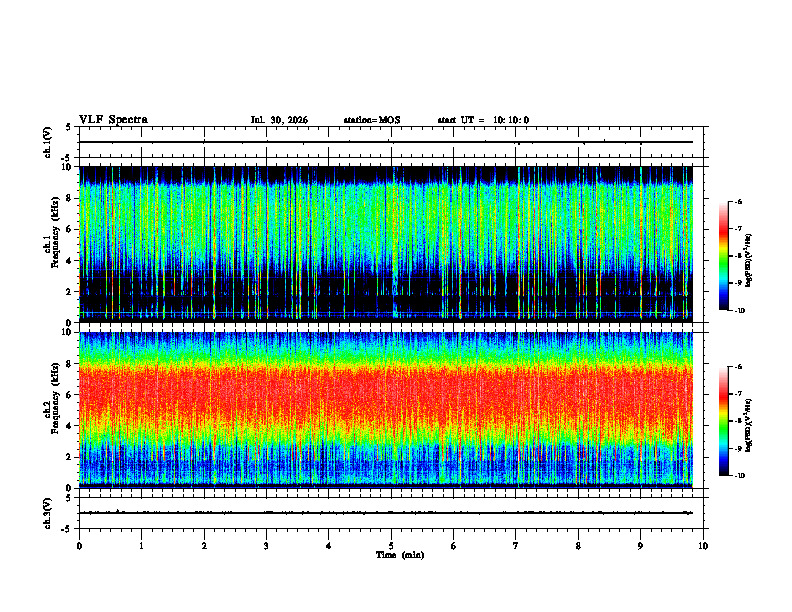Click time axis tick label '6'
The width and height of the screenshot is (792, 612).
click(454, 546)
